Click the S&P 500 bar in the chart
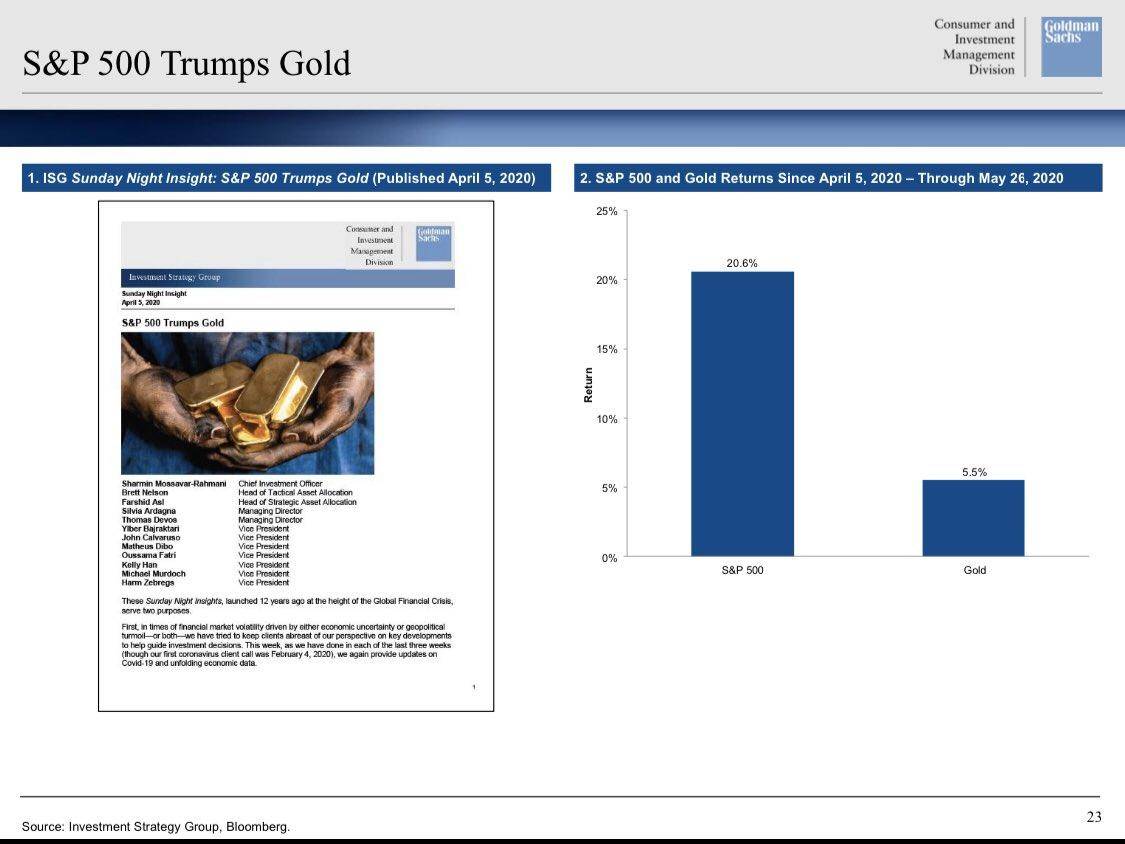 coord(743,414)
